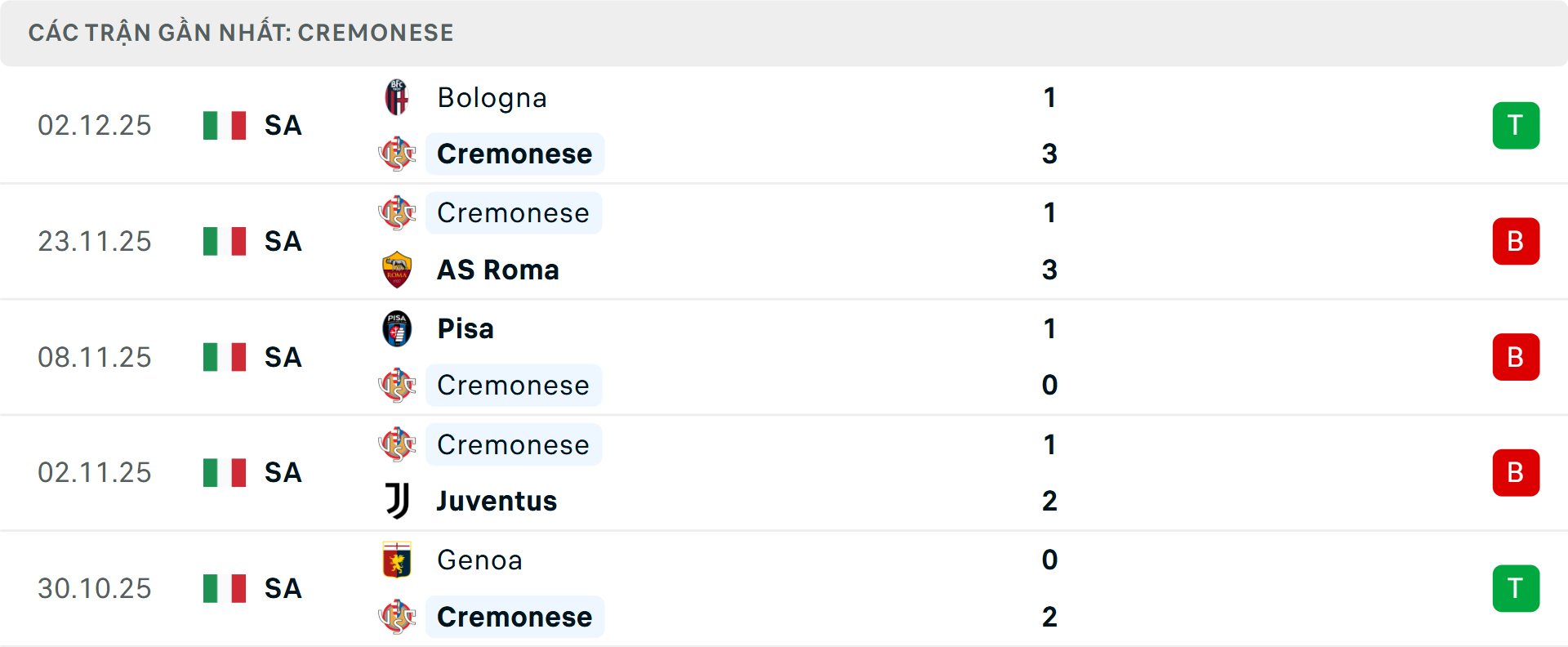The width and height of the screenshot is (1568, 647).
Task: Click red B badge for AS Roma match
Action: pos(1516,241)
